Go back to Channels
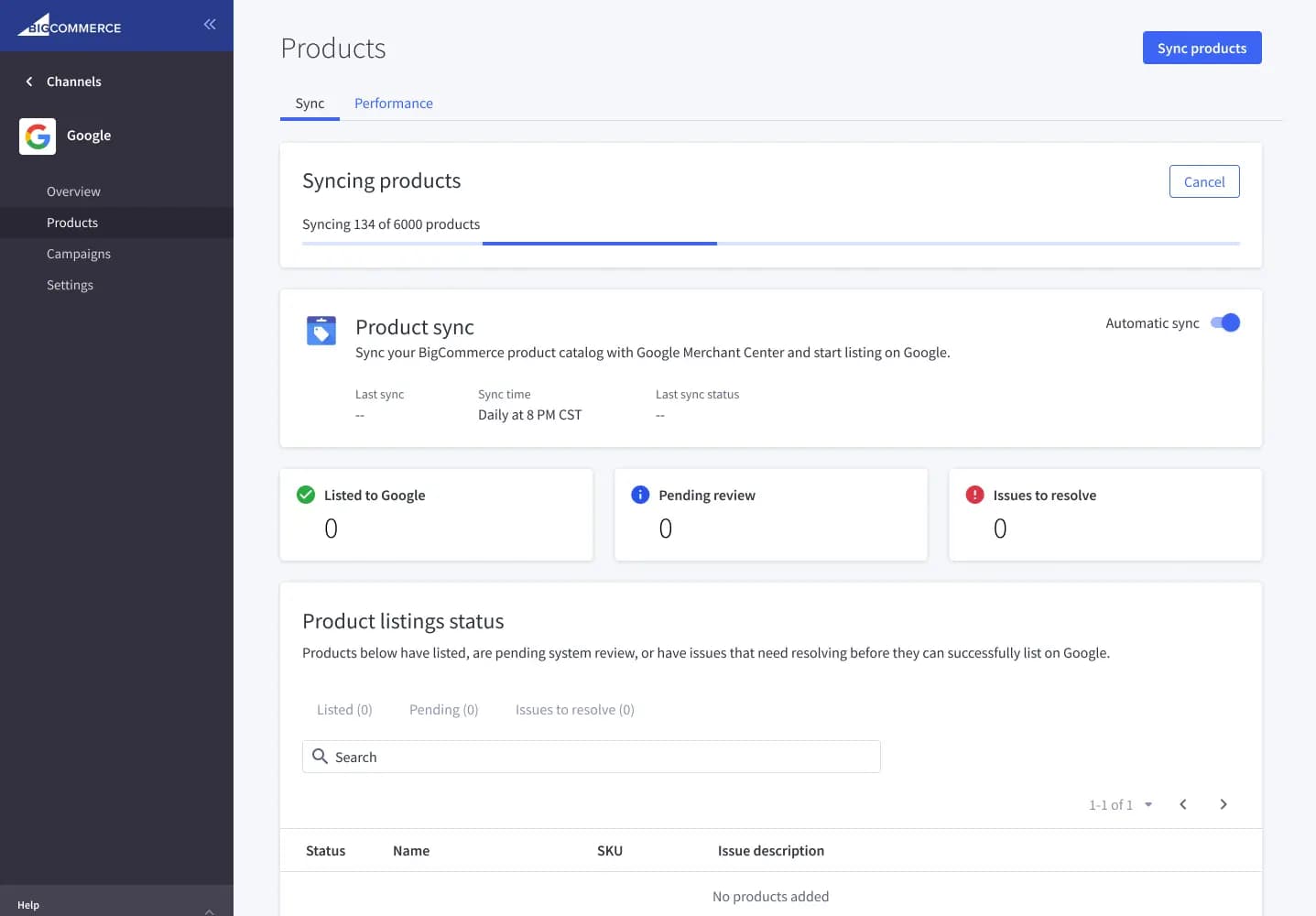The width and height of the screenshot is (1316, 916). click(74, 82)
